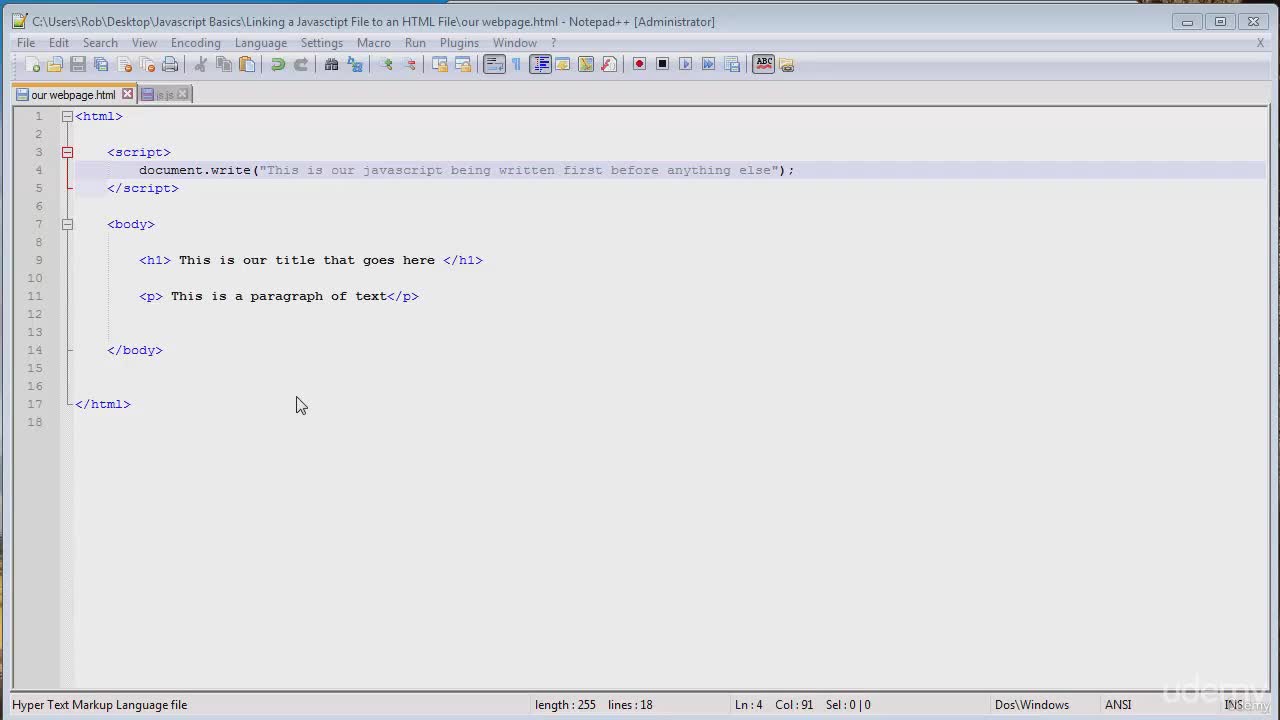Click the question mark help menu
The width and height of the screenshot is (1280, 720).
click(x=554, y=43)
